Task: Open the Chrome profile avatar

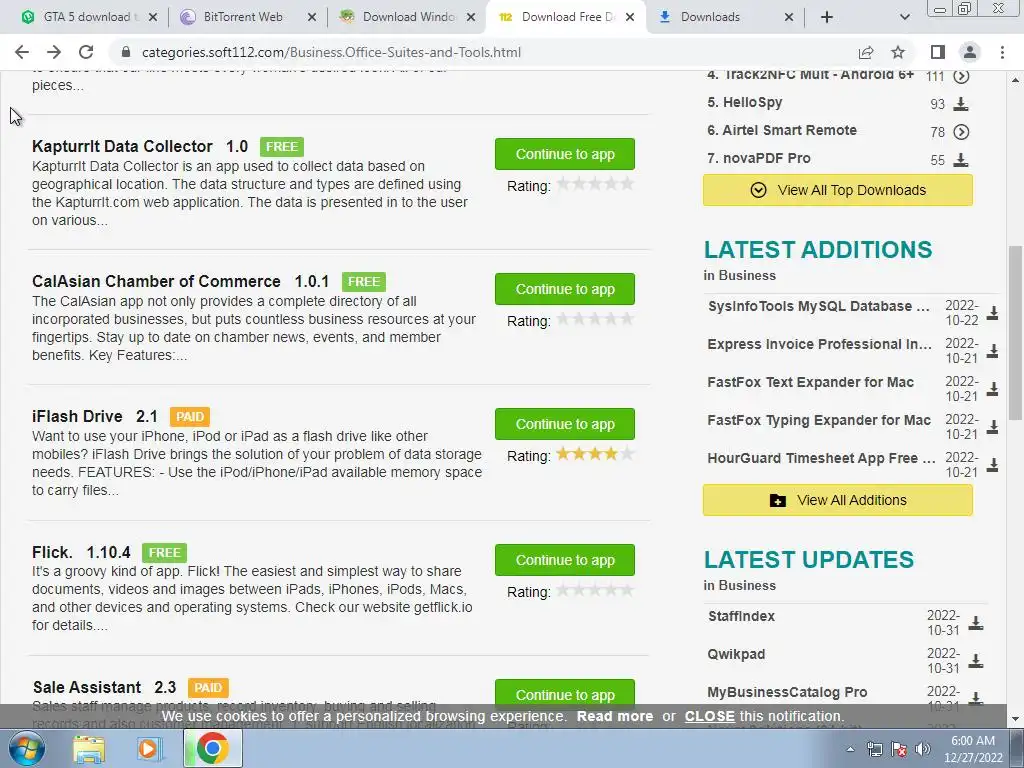Action: pos(970,52)
